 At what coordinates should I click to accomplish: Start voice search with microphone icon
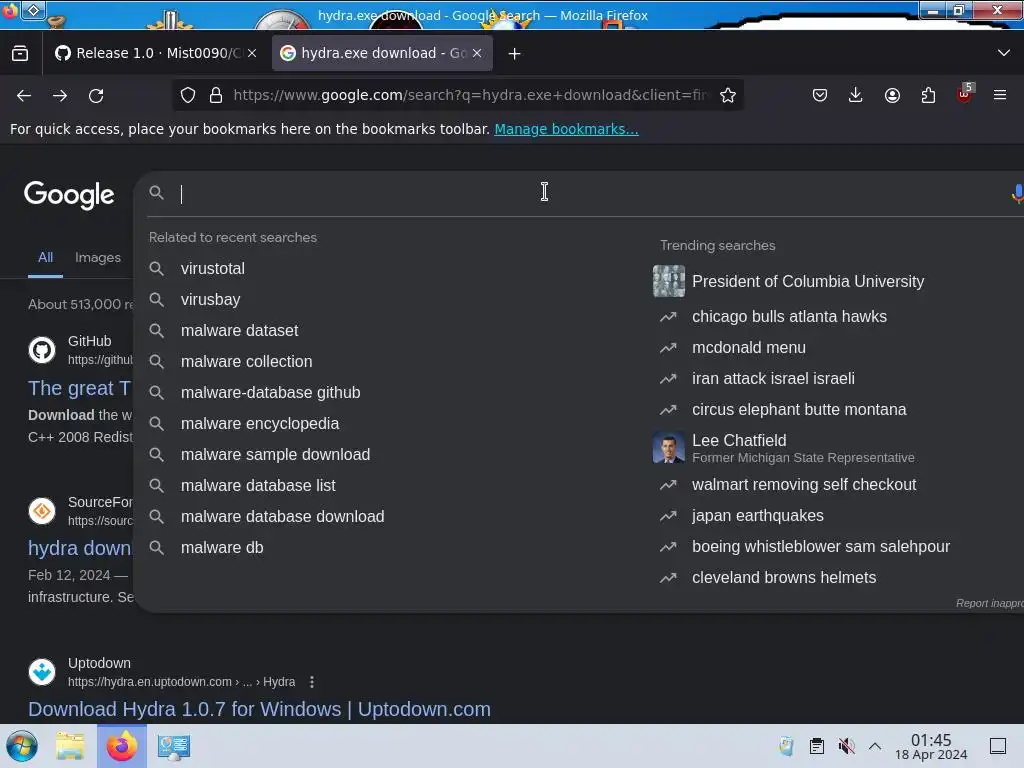(x=1017, y=193)
